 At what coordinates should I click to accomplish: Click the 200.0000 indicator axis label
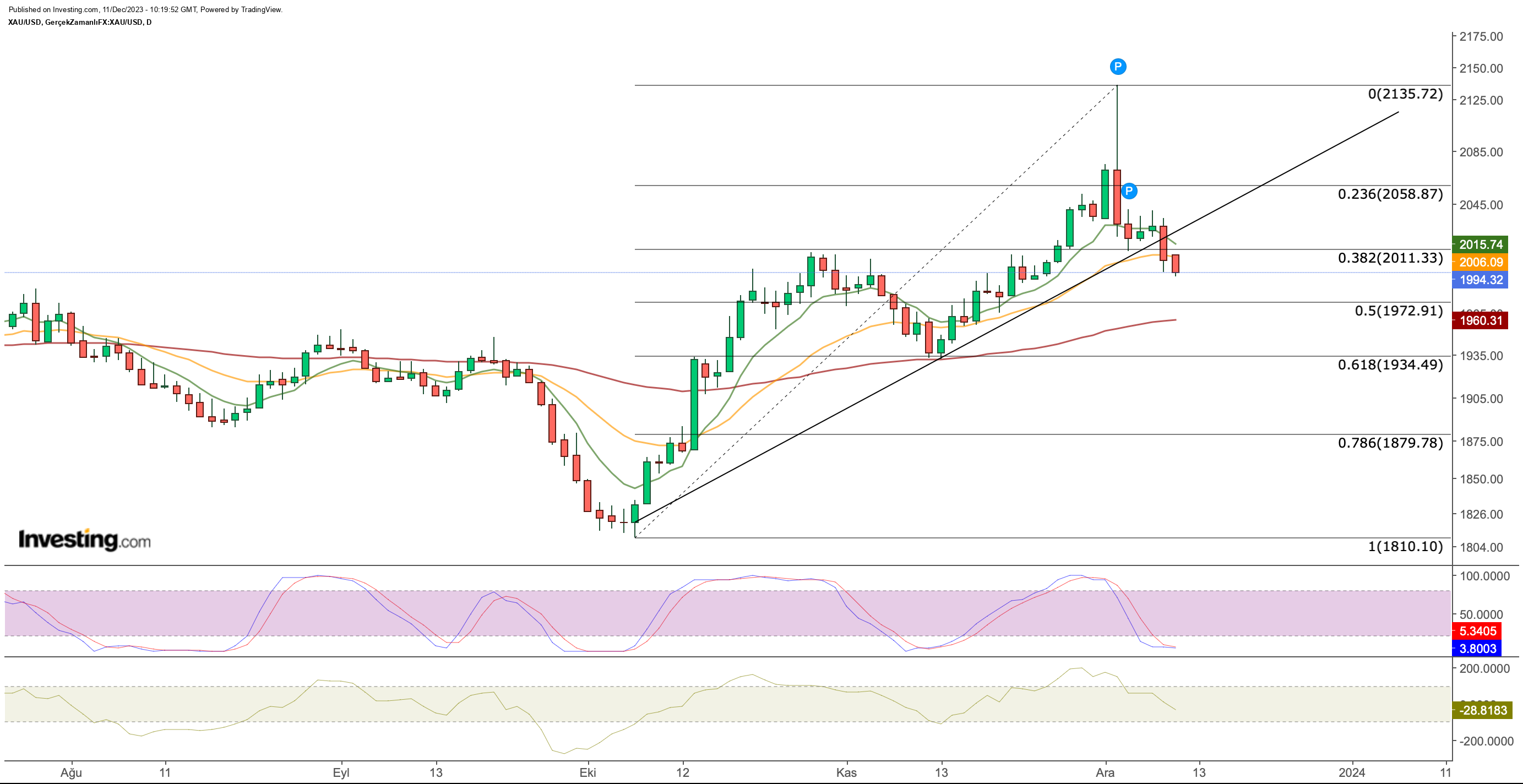point(1484,669)
